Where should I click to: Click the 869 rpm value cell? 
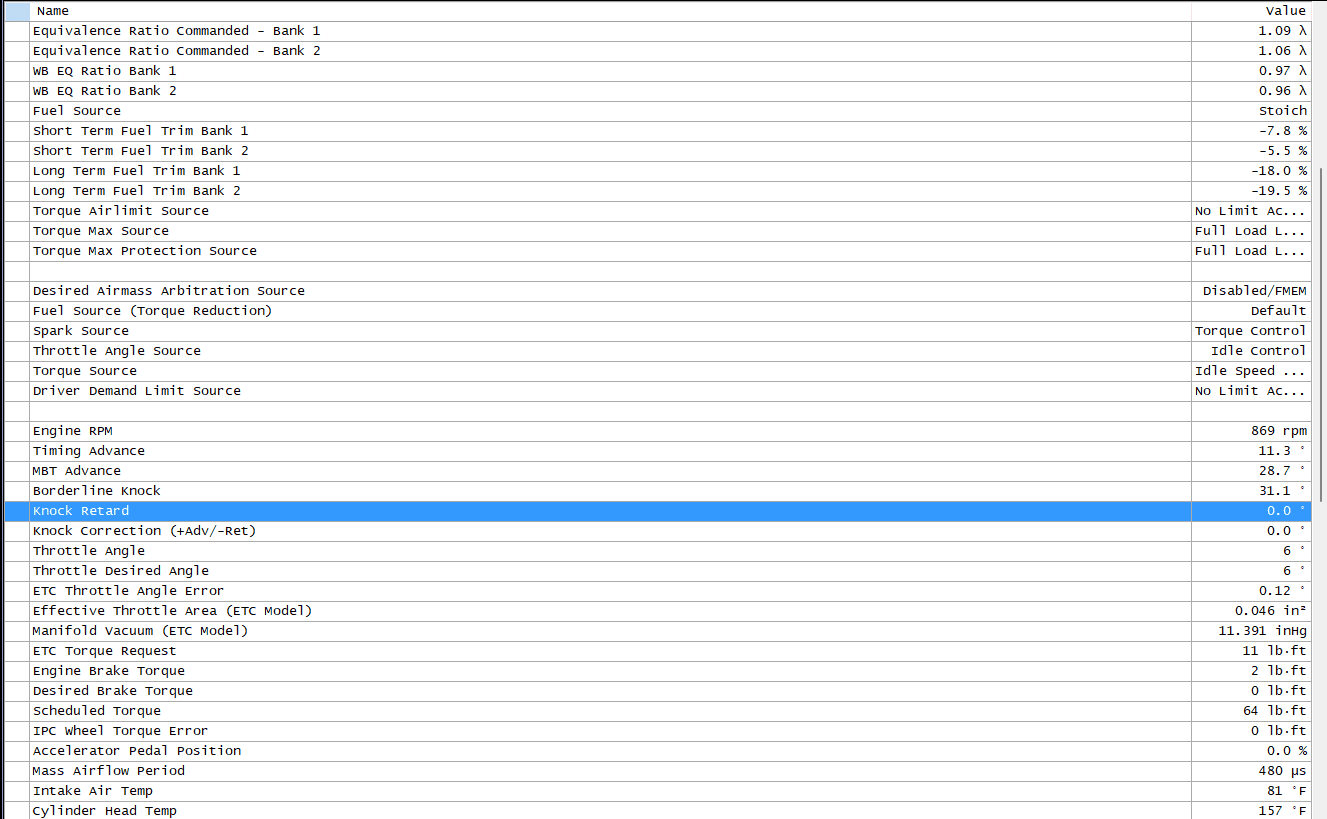click(x=1251, y=431)
